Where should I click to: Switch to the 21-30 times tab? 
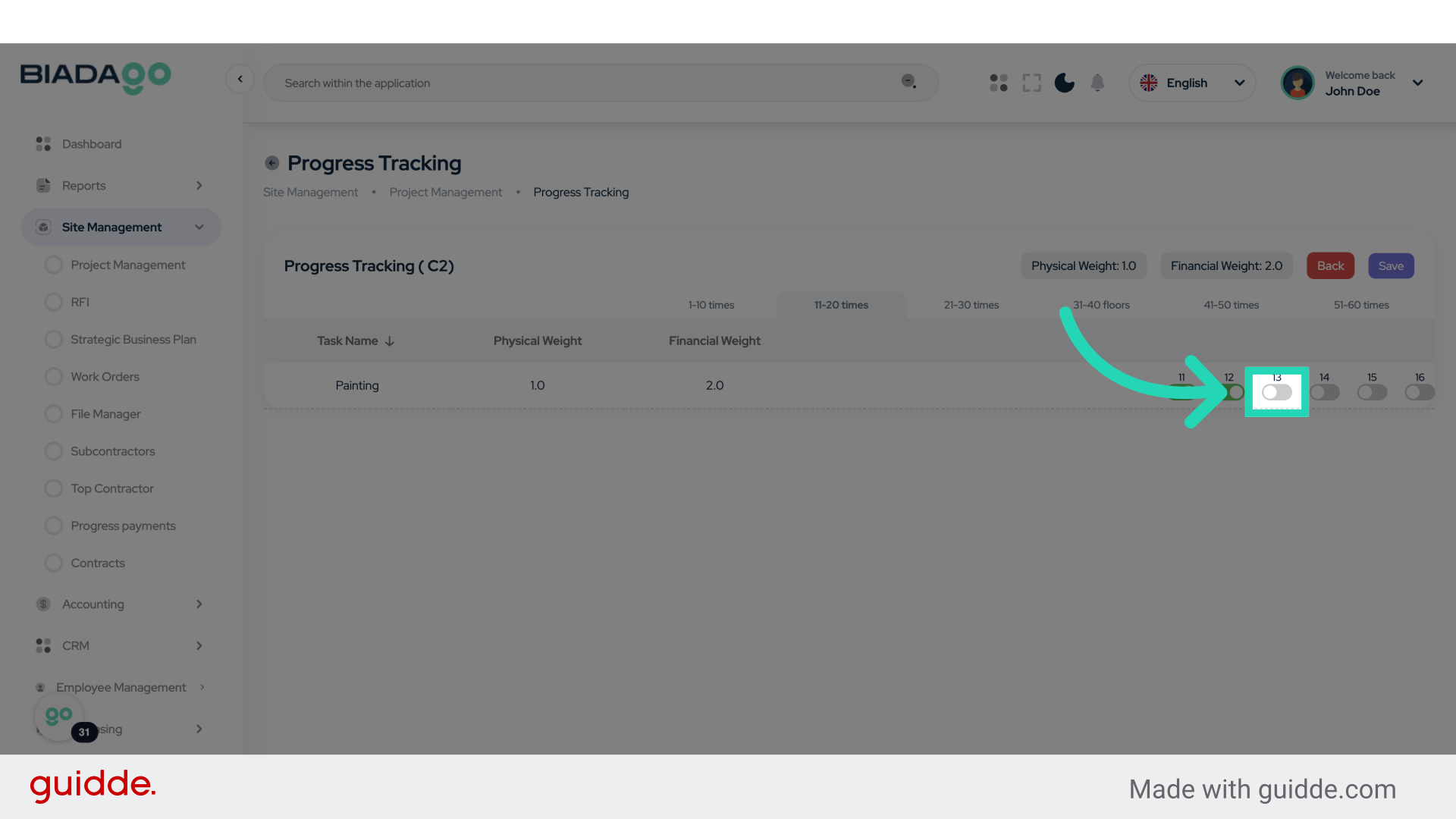point(971,305)
